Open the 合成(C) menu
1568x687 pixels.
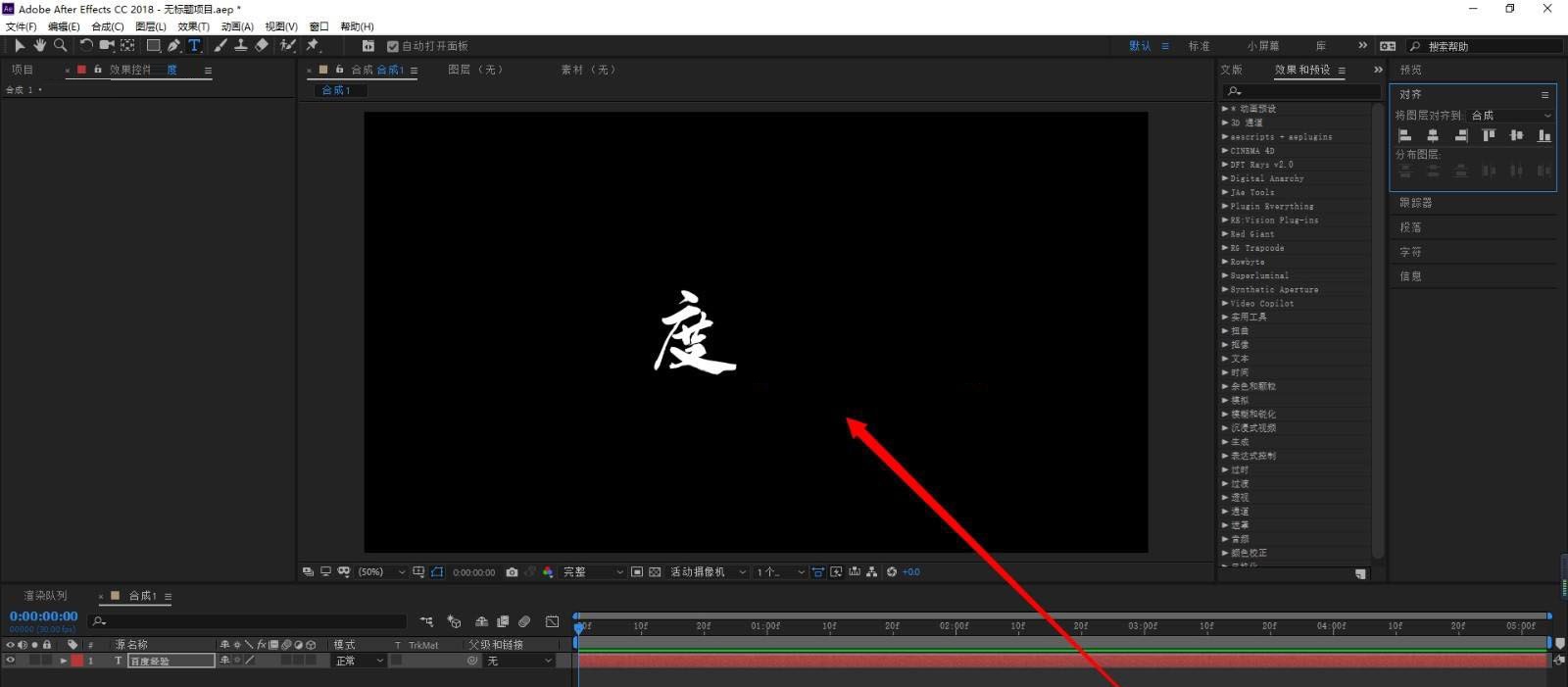[108, 26]
